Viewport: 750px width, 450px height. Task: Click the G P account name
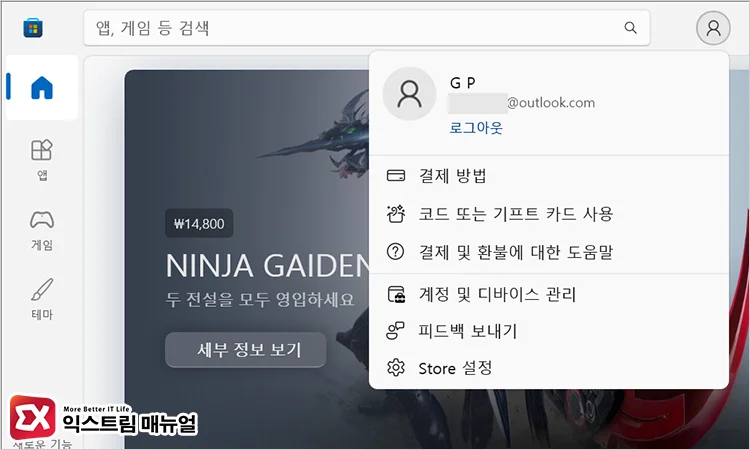tap(463, 83)
